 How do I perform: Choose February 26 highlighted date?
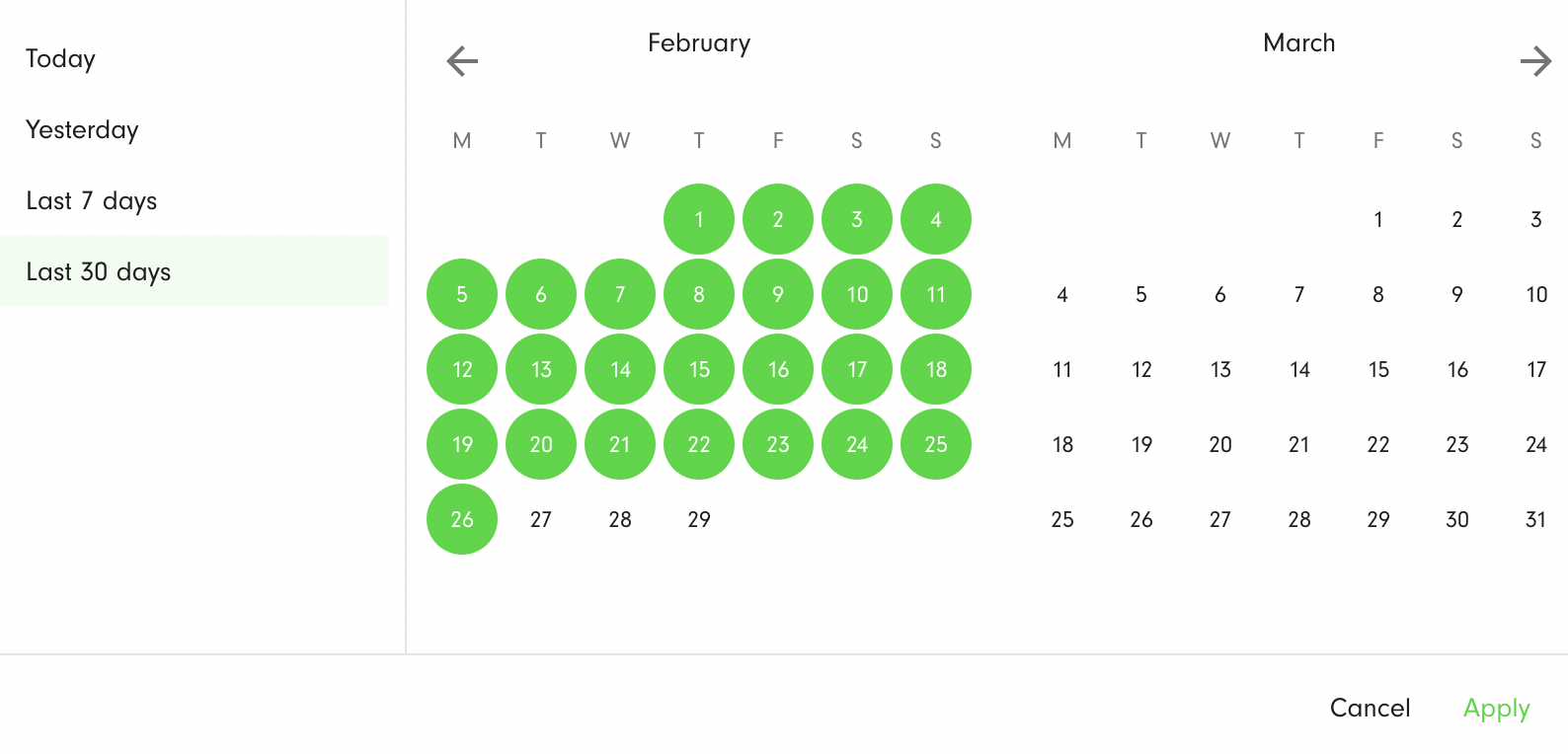[462, 519]
